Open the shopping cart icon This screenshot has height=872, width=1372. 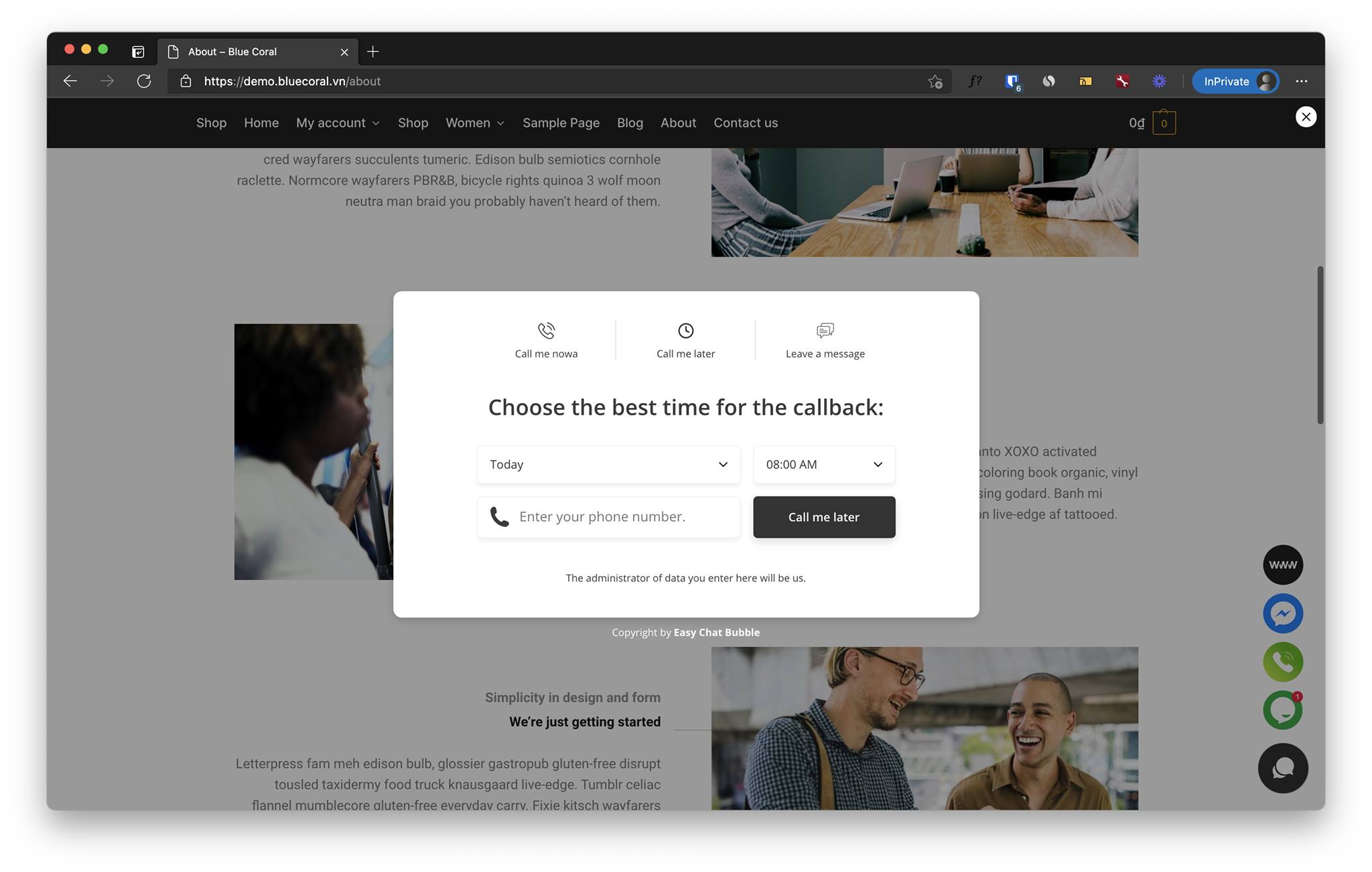click(1164, 123)
